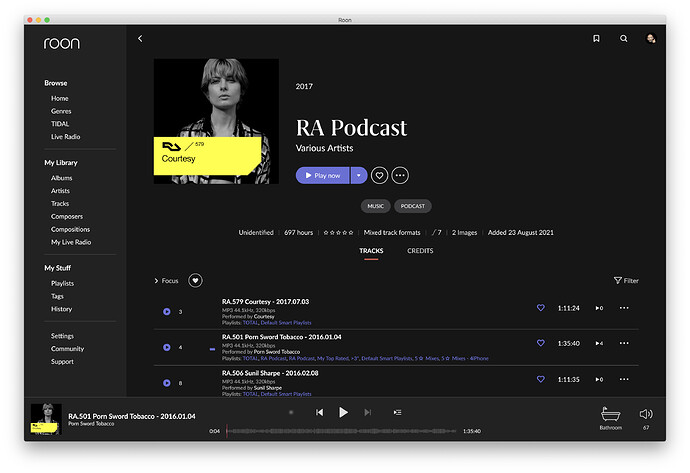
Task: Open the track Filter
Action: (626, 281)
